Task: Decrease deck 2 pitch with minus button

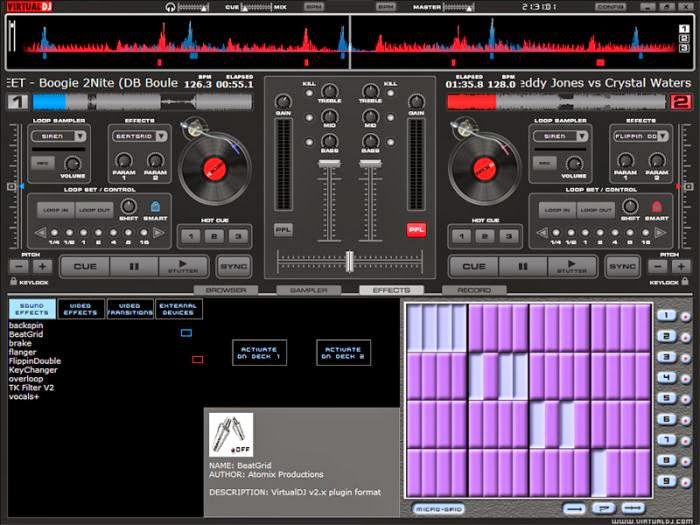Action: click(658, 267)
